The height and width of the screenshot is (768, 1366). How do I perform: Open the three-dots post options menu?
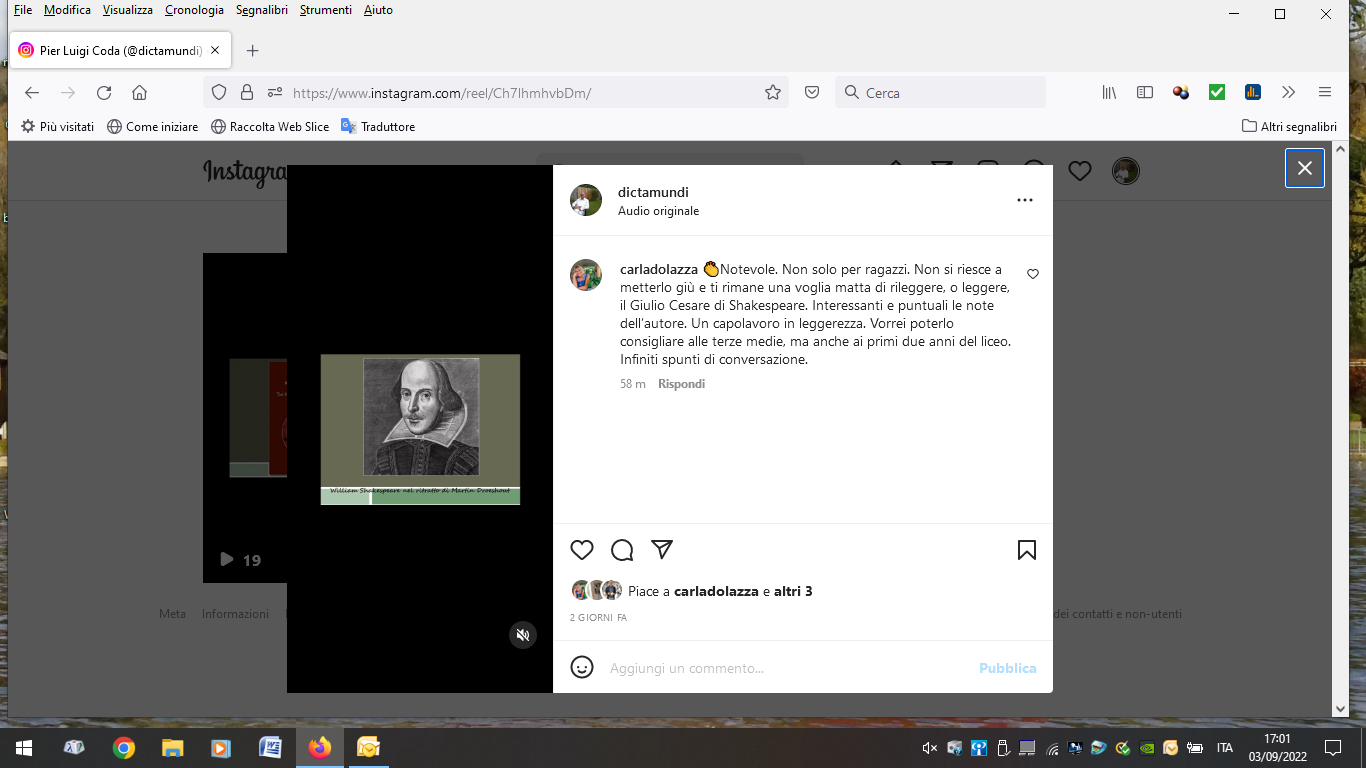(x=1025, y=200)
